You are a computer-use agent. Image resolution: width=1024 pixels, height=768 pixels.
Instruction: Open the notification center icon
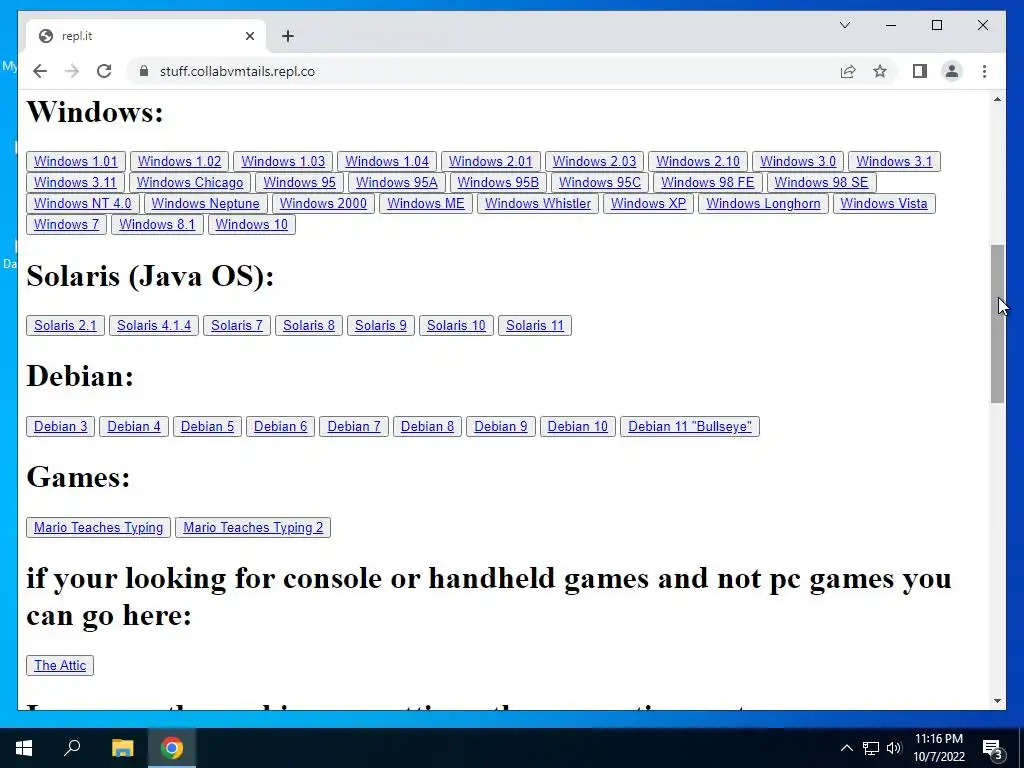point(993,748)
